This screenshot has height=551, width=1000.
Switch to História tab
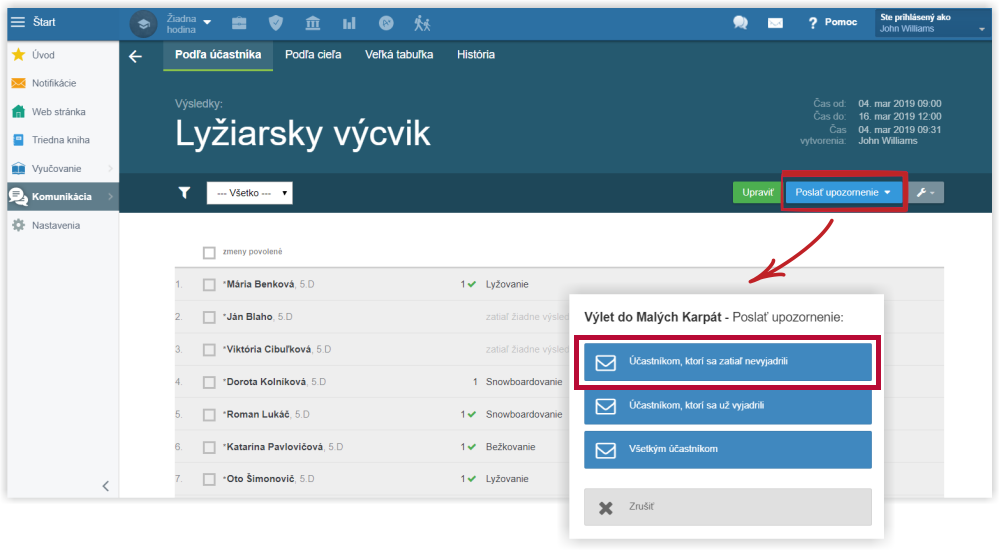(x=476, y=55)
